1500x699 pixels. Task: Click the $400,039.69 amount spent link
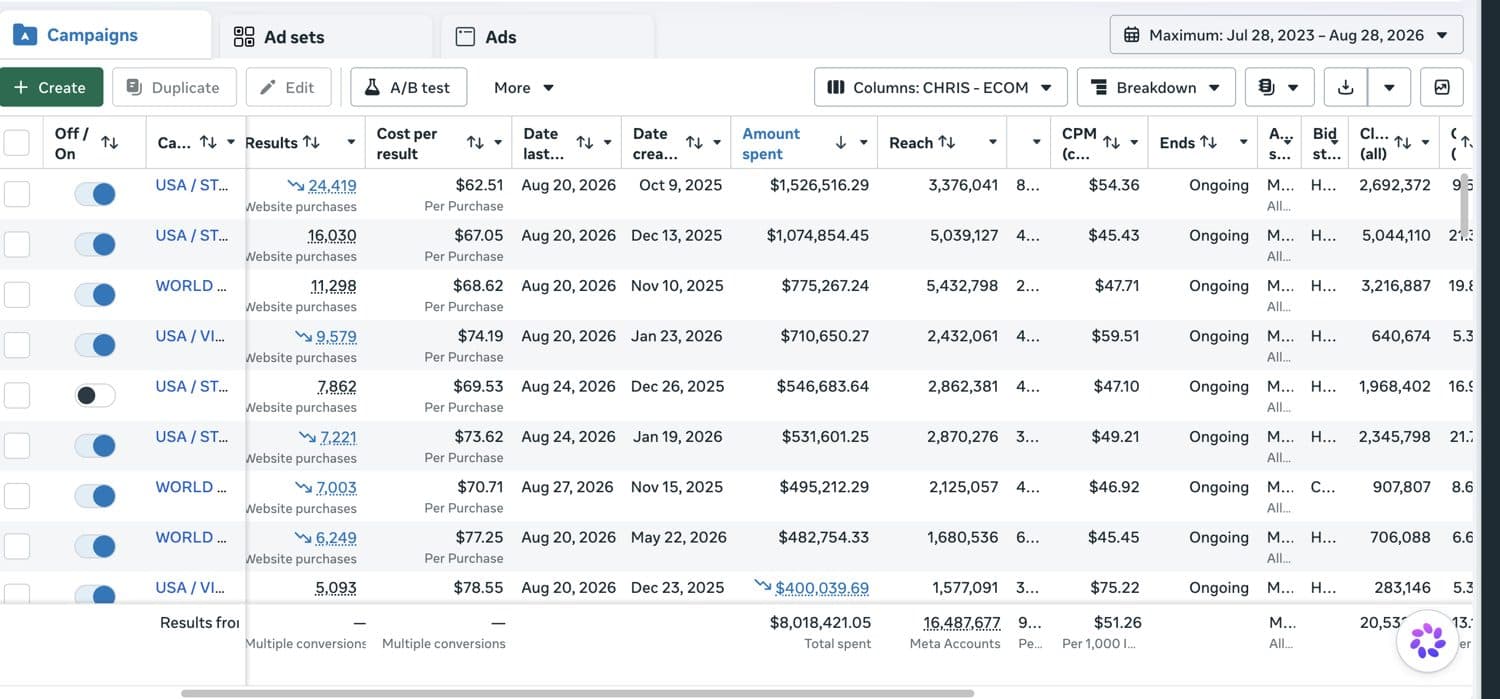[822, 588]
